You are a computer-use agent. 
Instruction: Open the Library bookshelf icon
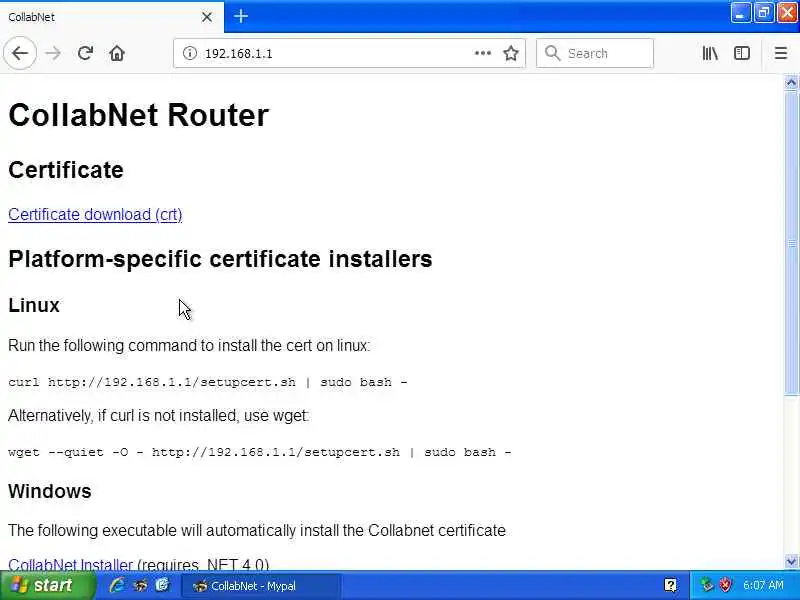point(710,53)
